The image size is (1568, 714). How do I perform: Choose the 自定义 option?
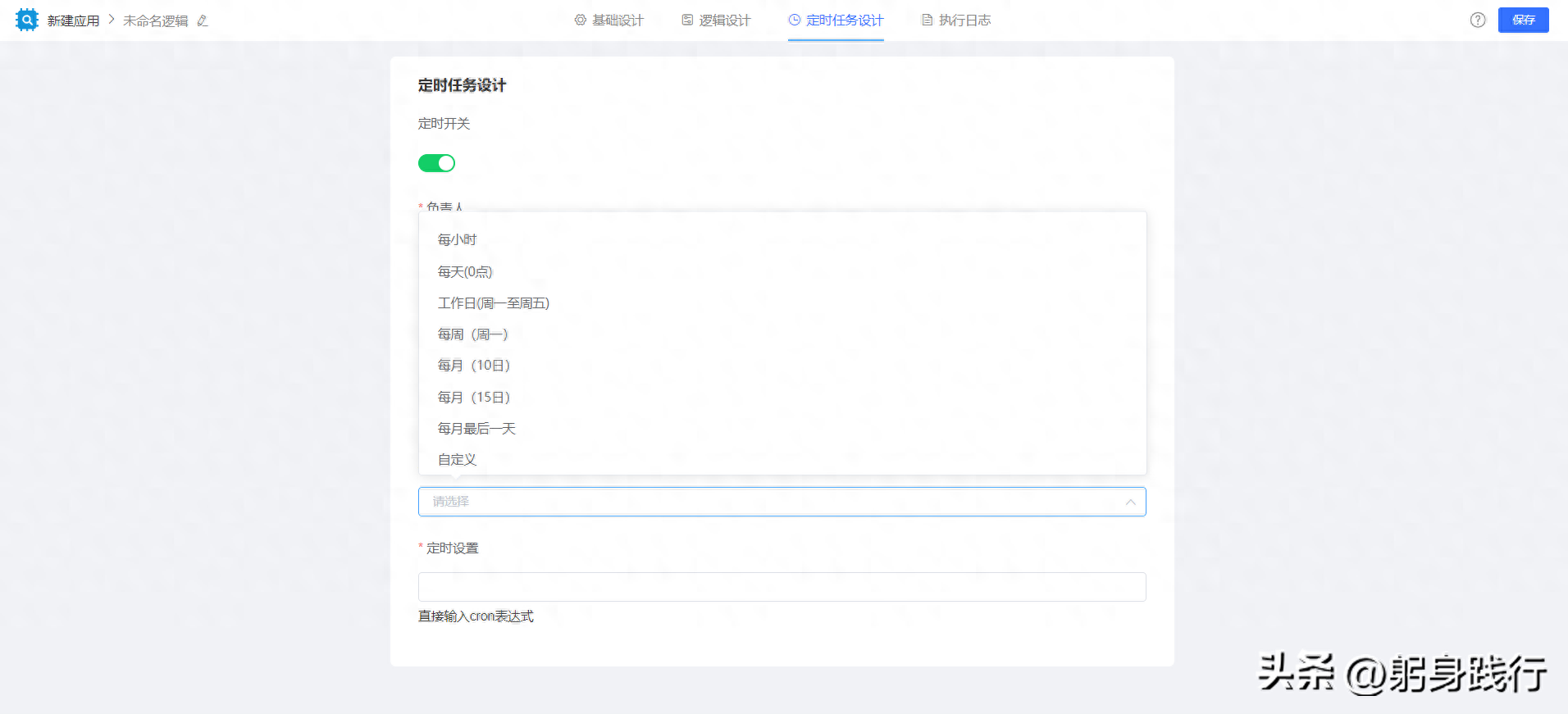pos(457,460)
